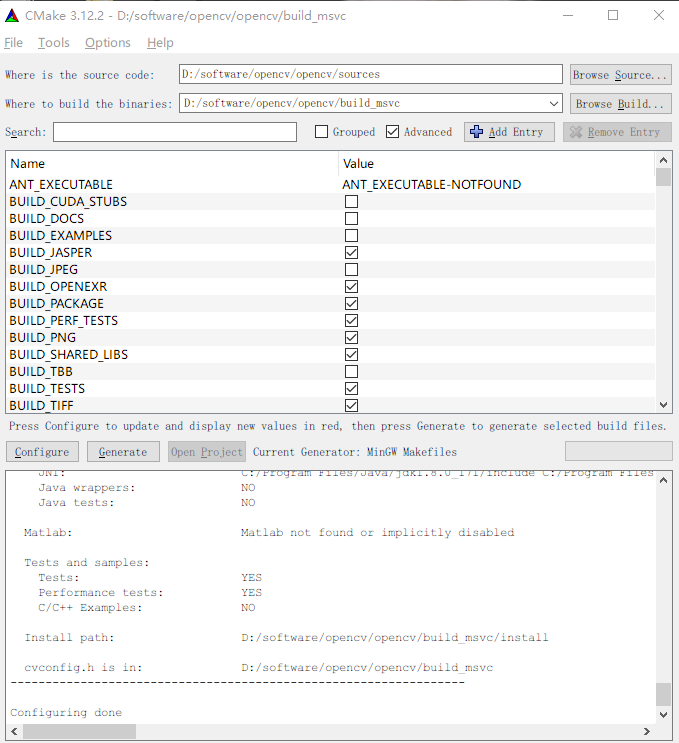The width and height of the screenshot is (679, 743).
Task: Click output log horizontal scroll left arrow
Action: (14, 732)
